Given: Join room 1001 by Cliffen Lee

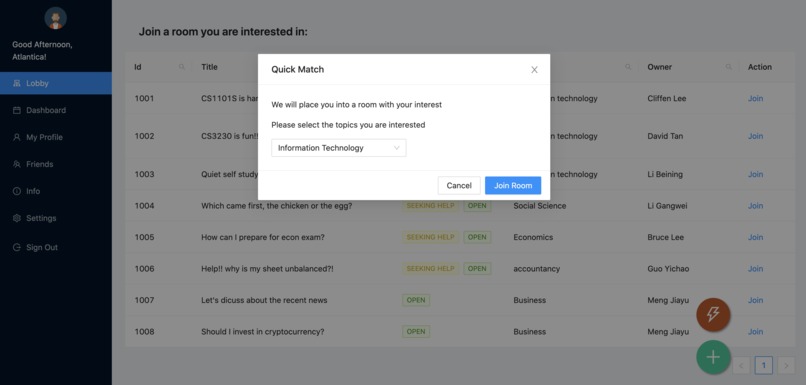Looking at the screenshot, I should 755,98.
